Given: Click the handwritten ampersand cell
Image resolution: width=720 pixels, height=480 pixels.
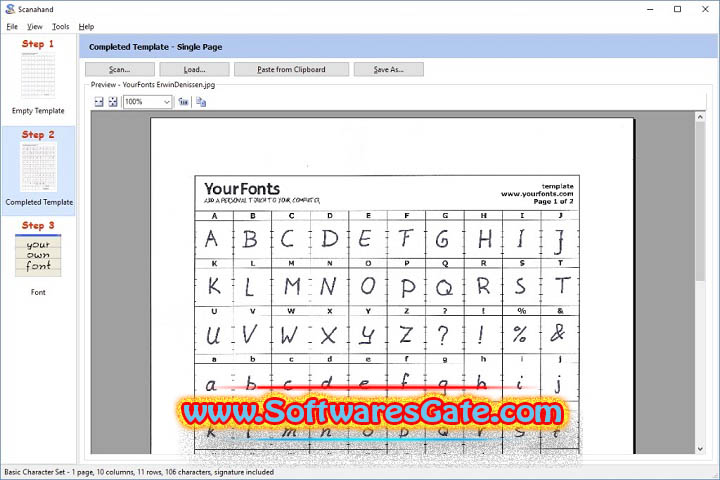Looking at the screenshot, I should coord(560,334).
